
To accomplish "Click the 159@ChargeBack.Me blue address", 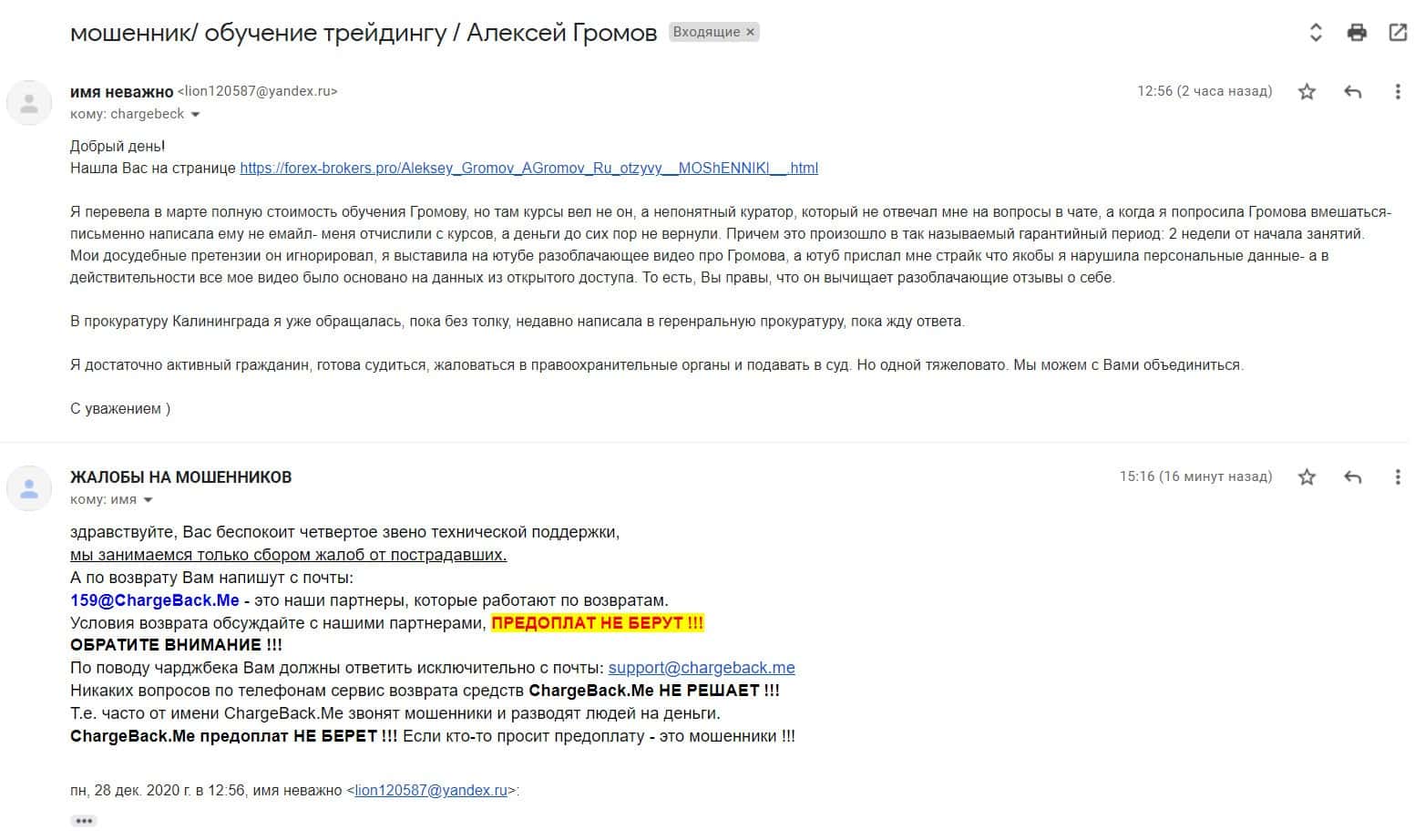I will click(x=155, y=600).
